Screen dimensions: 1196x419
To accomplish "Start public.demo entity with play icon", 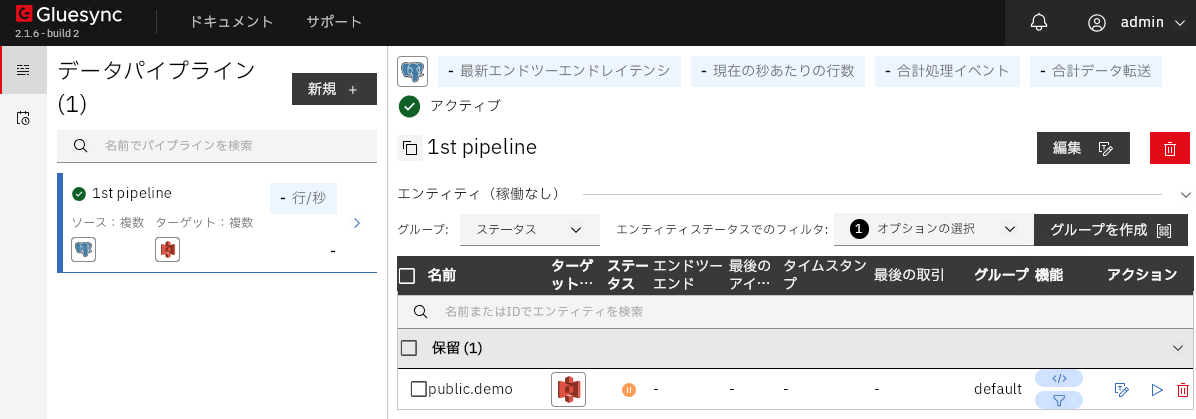I will click(1157, 390).
